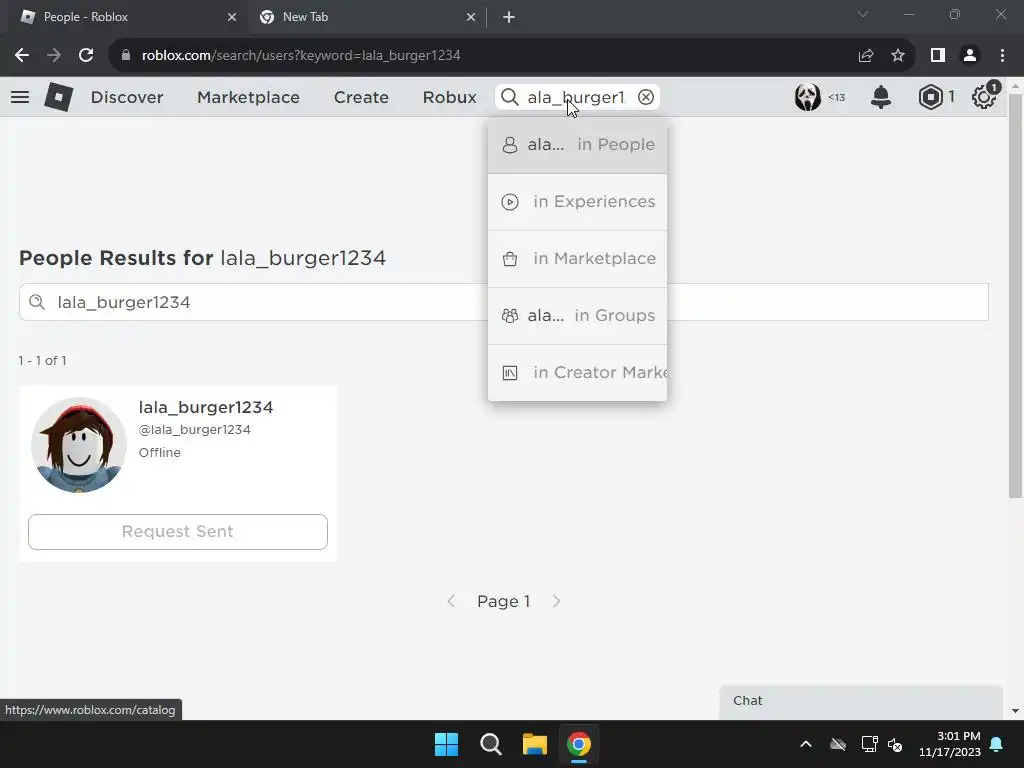Screen dimensions: 1024x768
Task: Click the cloud sync tray icon
Action: tap(838, 744)
